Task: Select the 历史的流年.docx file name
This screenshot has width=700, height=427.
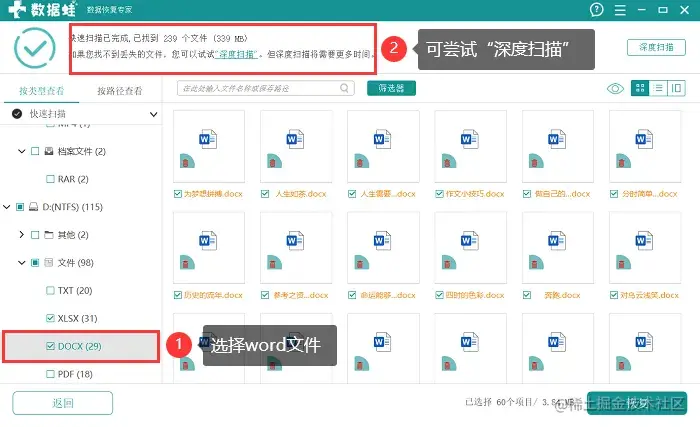Action: point(213,295)
